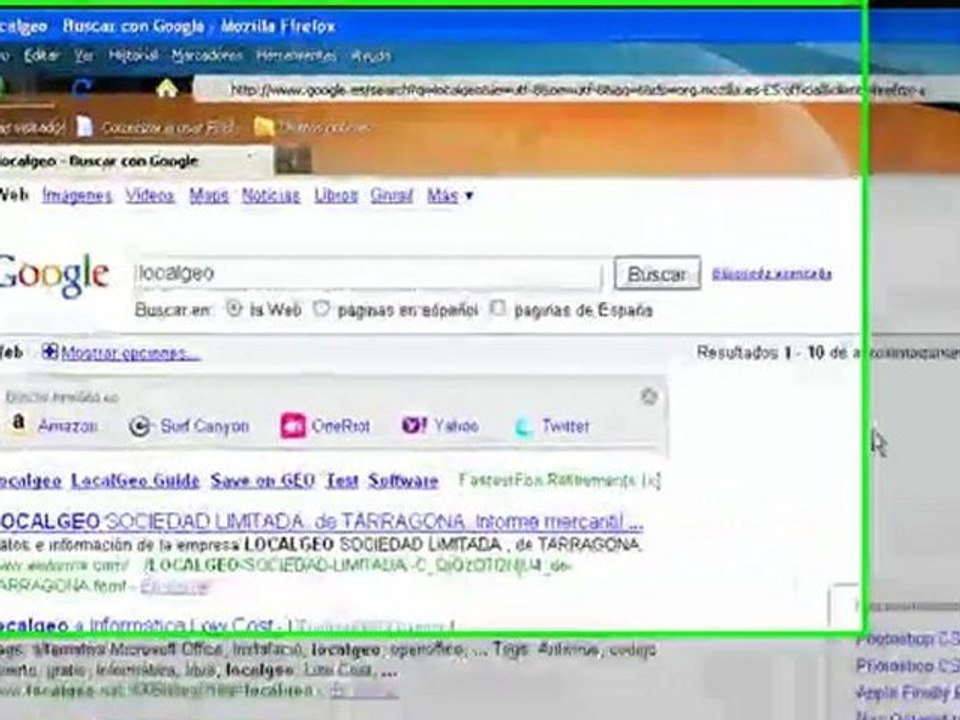Select the 'páginas en español' radio button
This screenshot has width=960, height=720.
click(321, 309)
